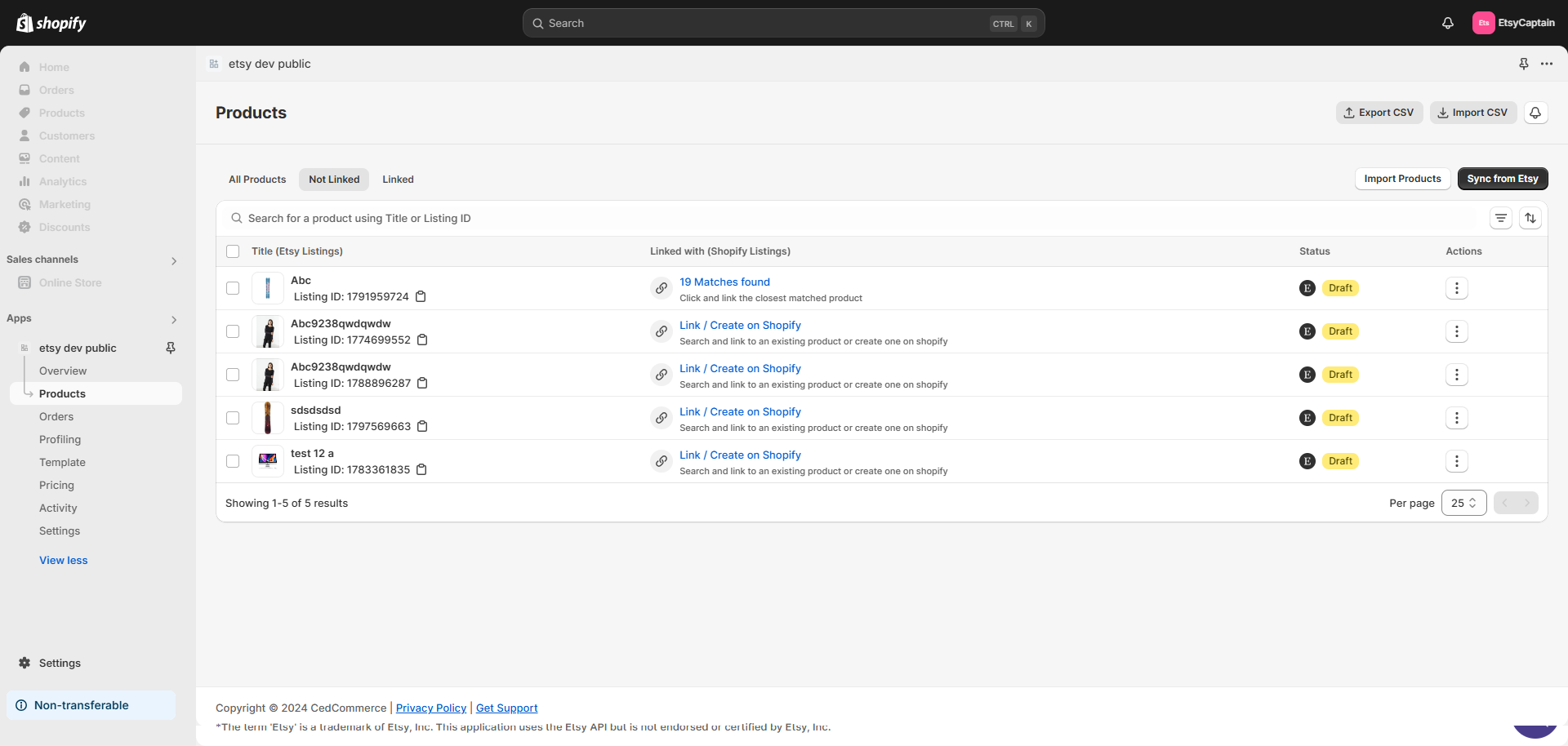
Task: Select the Not Linked tab
Action: pyautogui.click(x=334, y=180)
